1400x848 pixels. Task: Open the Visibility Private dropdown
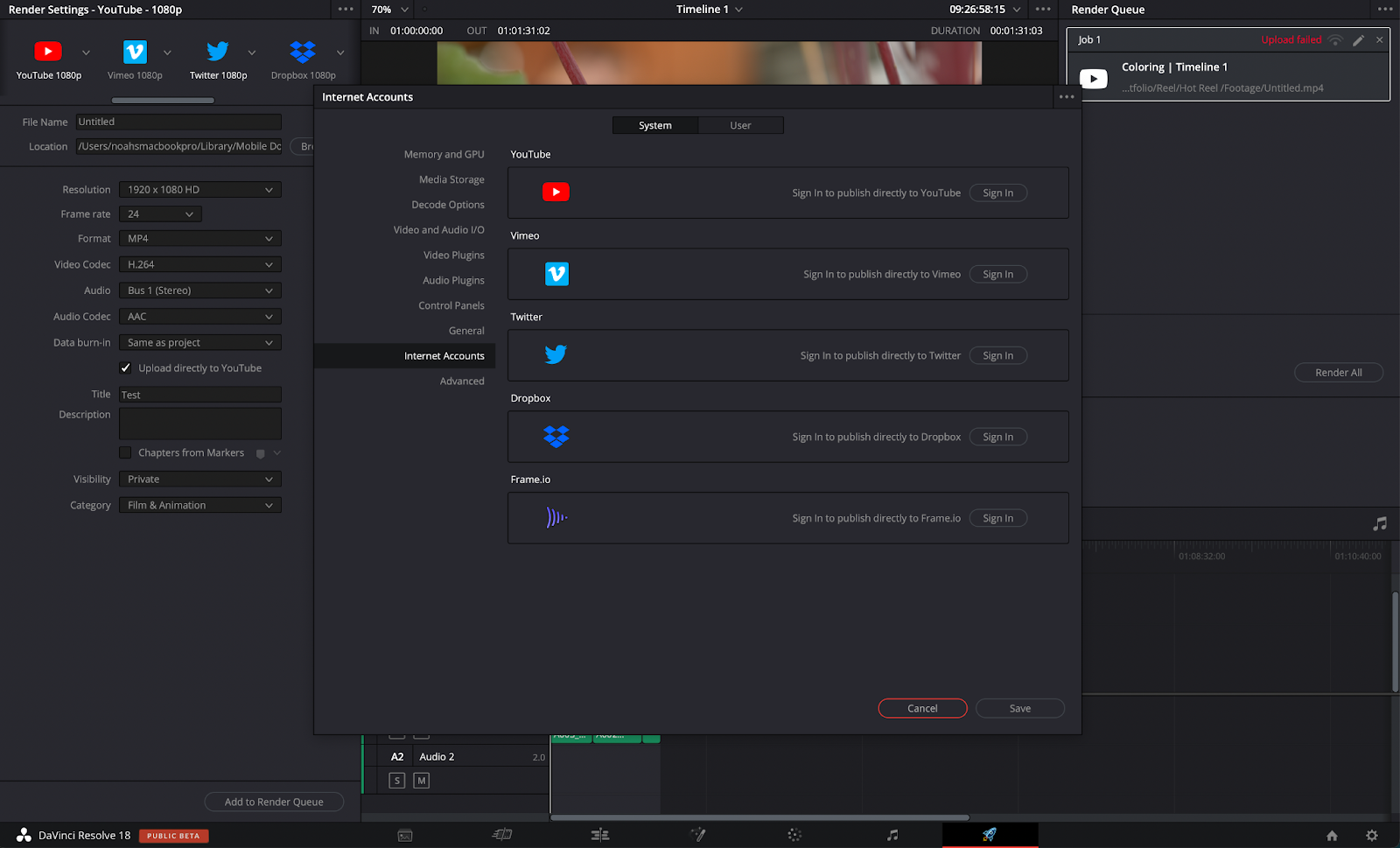pos(200,480)
